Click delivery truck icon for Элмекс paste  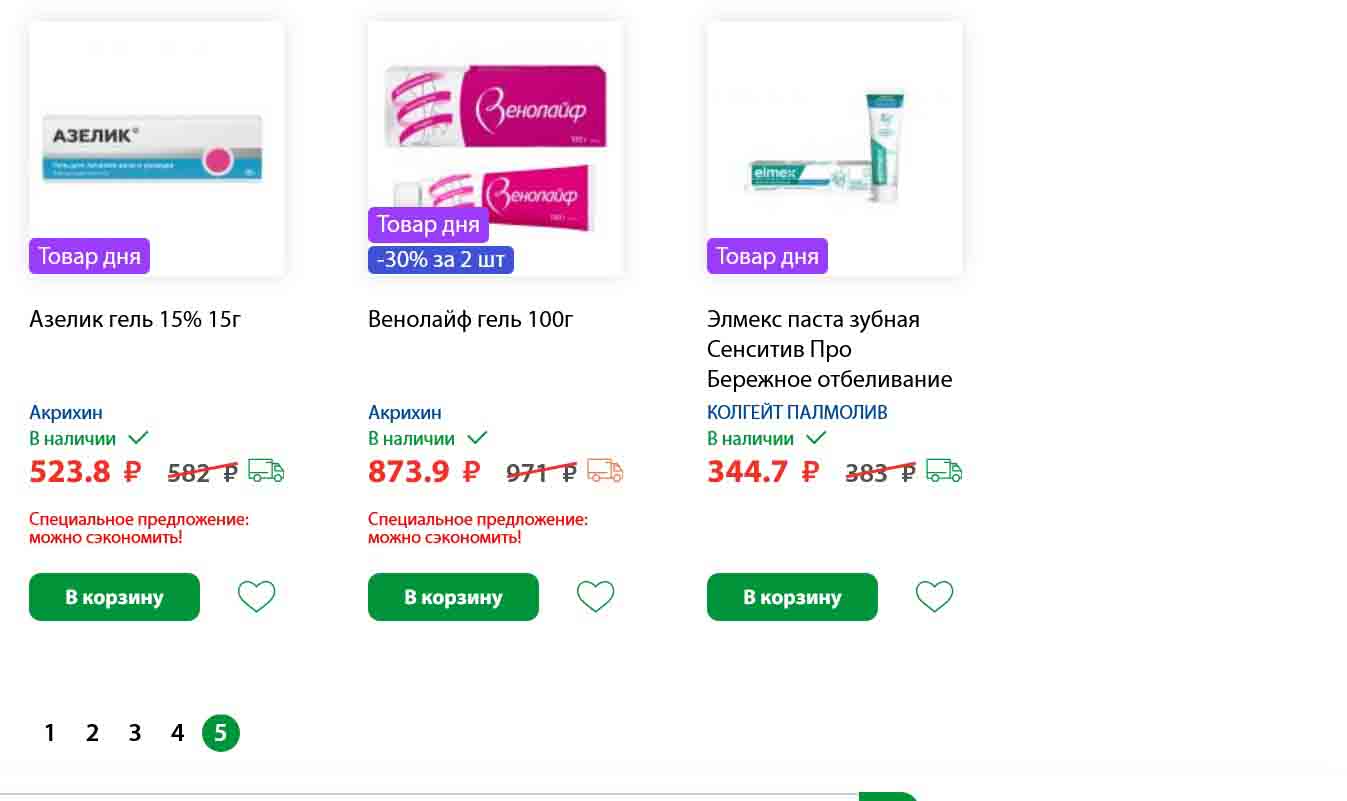click(x=944, y=470)
